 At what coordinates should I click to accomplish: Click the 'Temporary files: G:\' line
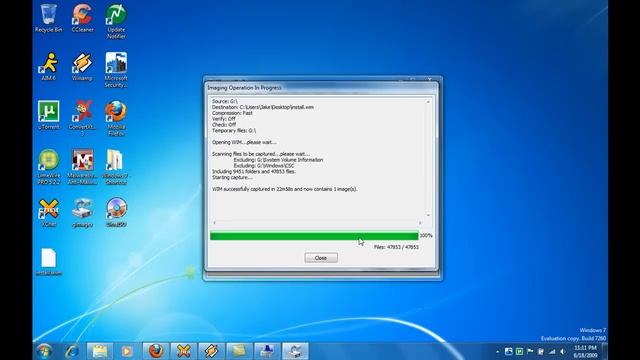click(234, 131)
